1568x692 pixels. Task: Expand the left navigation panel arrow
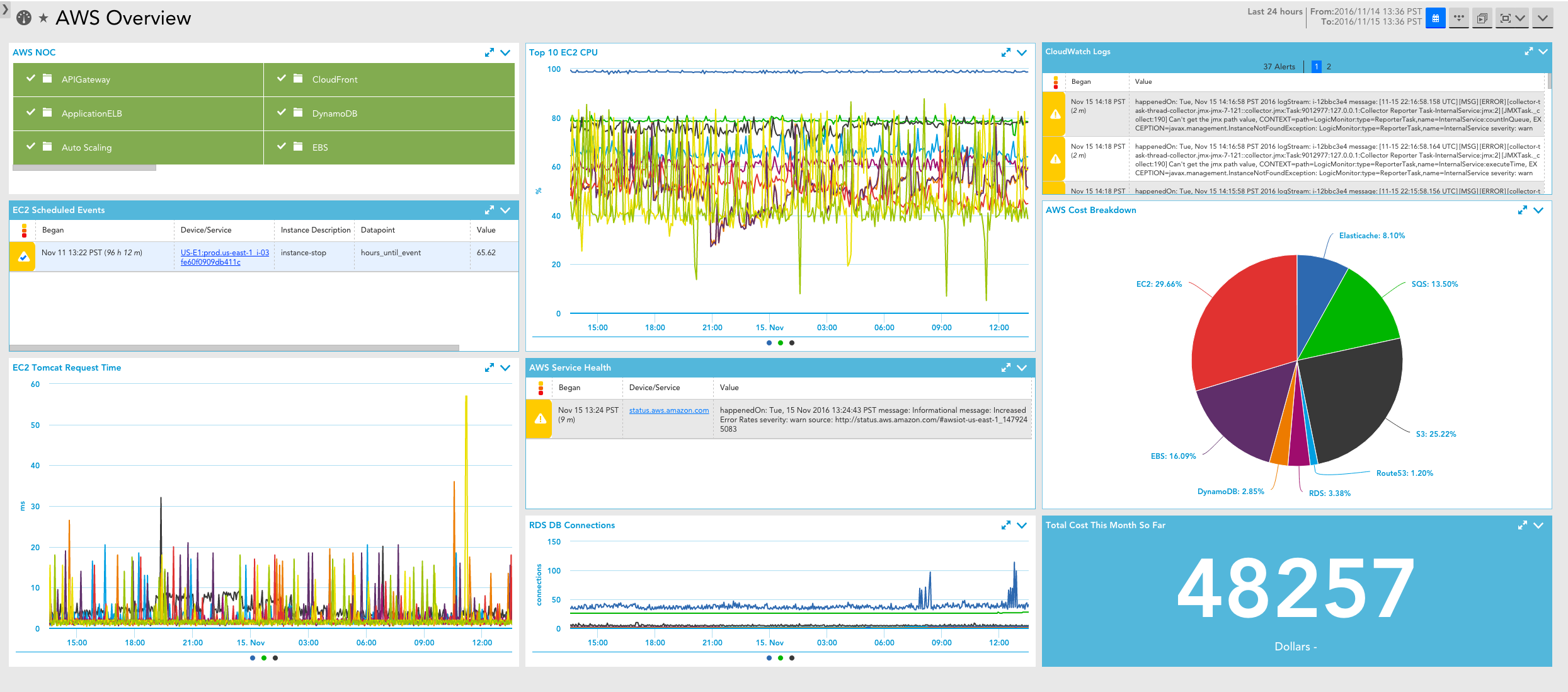(5, 9)
